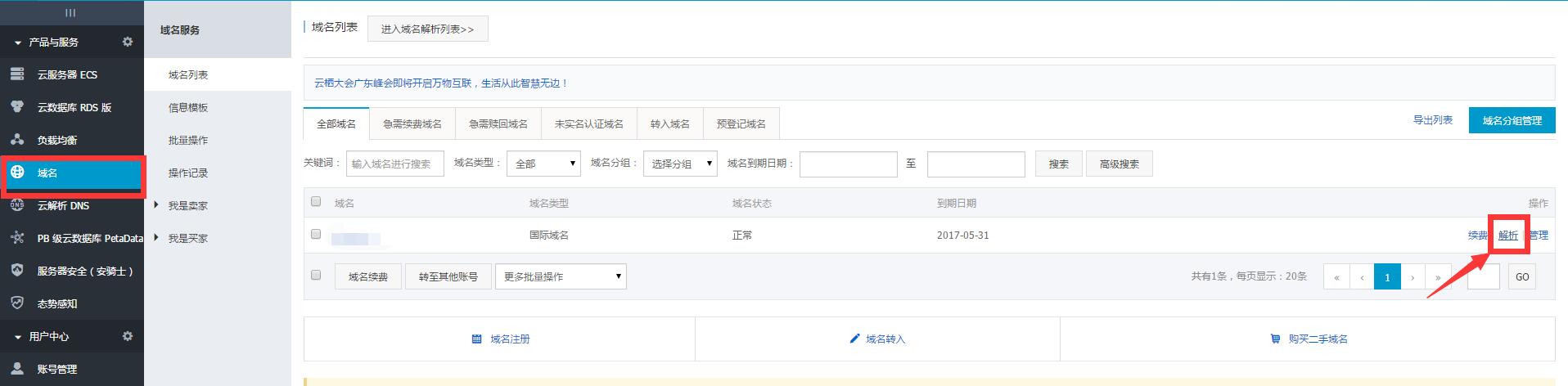
Task: Open settings gear next to 产品与服务
Action: pyautogui.click(x=127, y=42)
